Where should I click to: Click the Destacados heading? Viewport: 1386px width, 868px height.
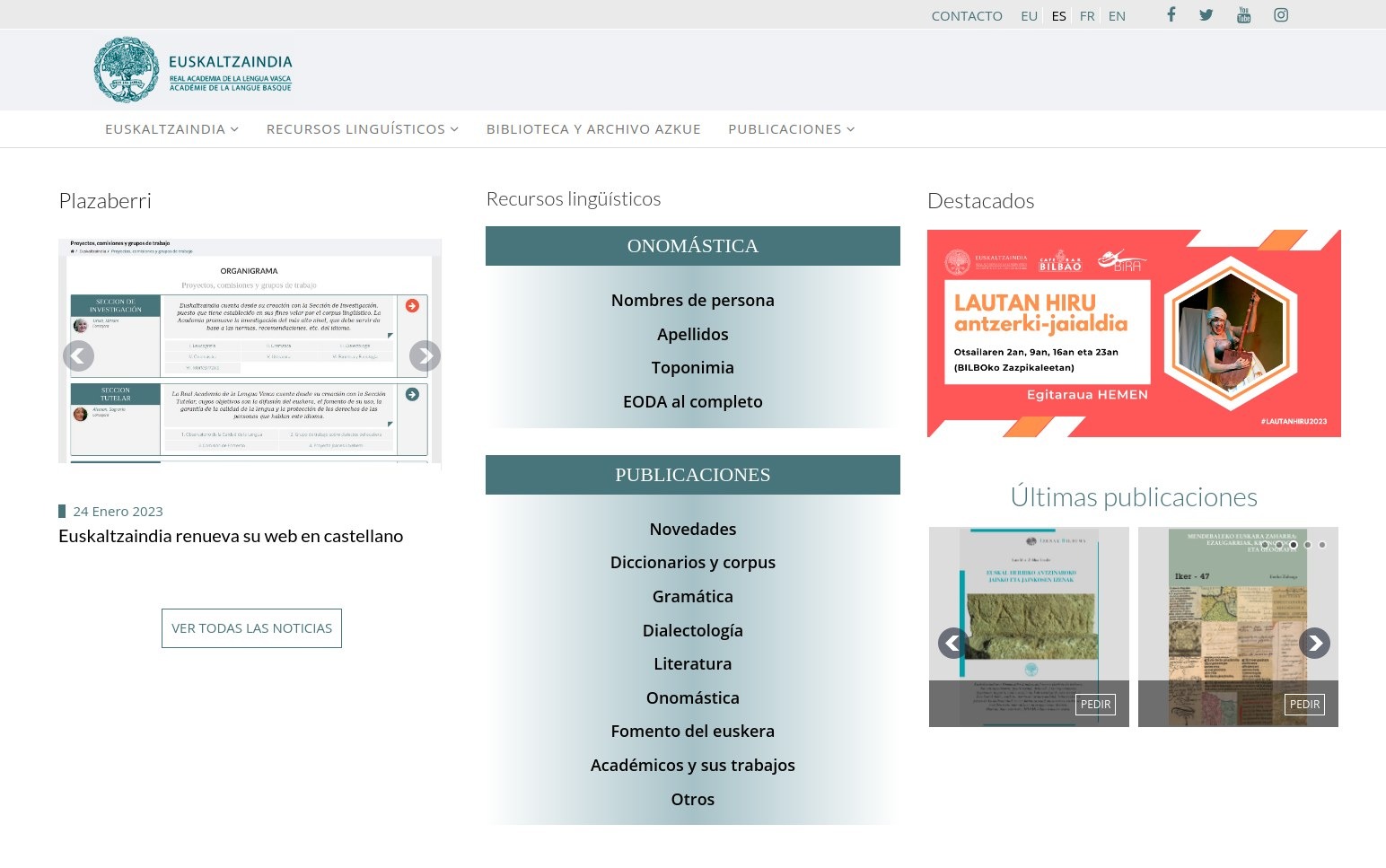pos(980,201)
